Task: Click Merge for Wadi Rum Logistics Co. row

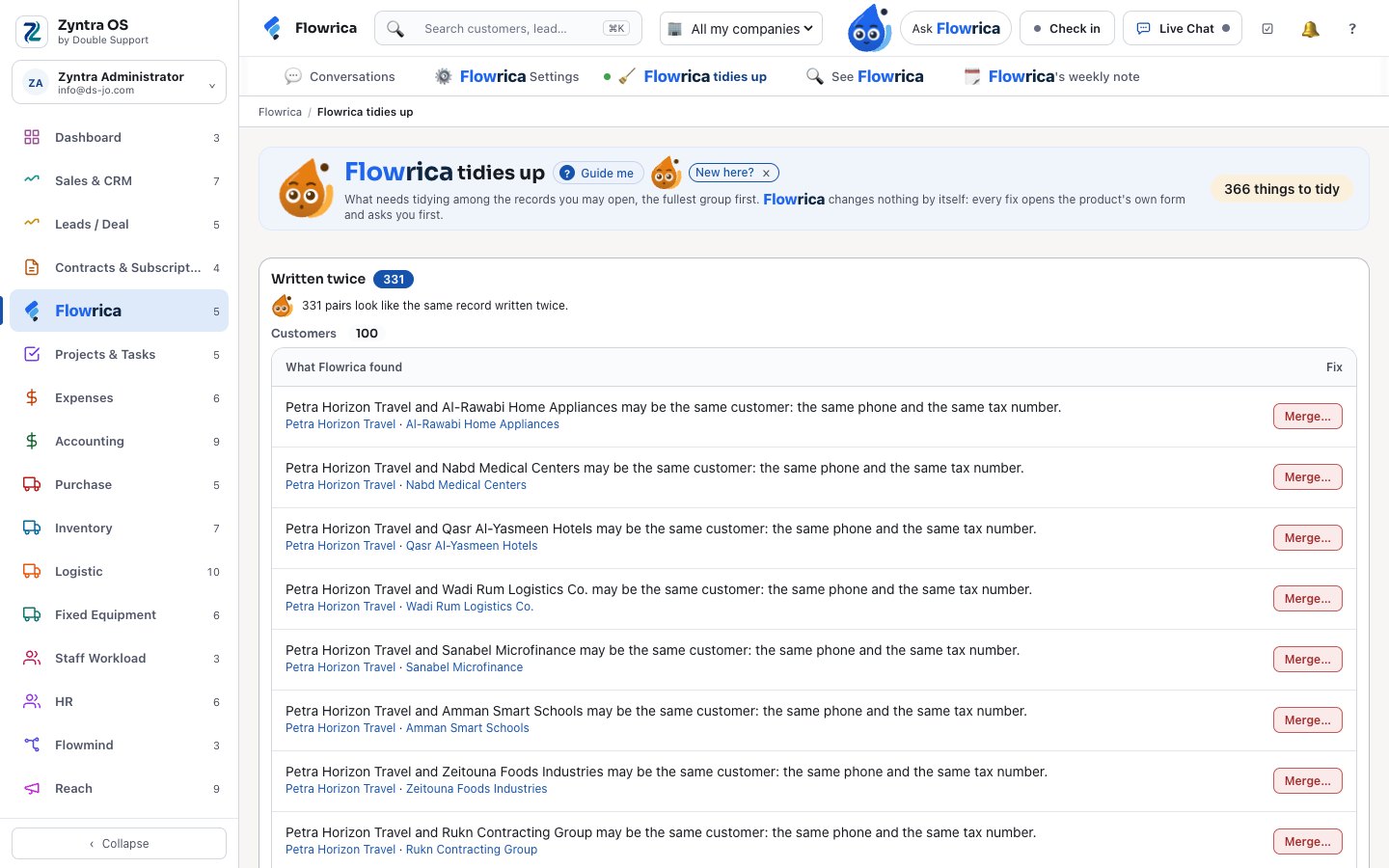Action: click(1307, 599)
